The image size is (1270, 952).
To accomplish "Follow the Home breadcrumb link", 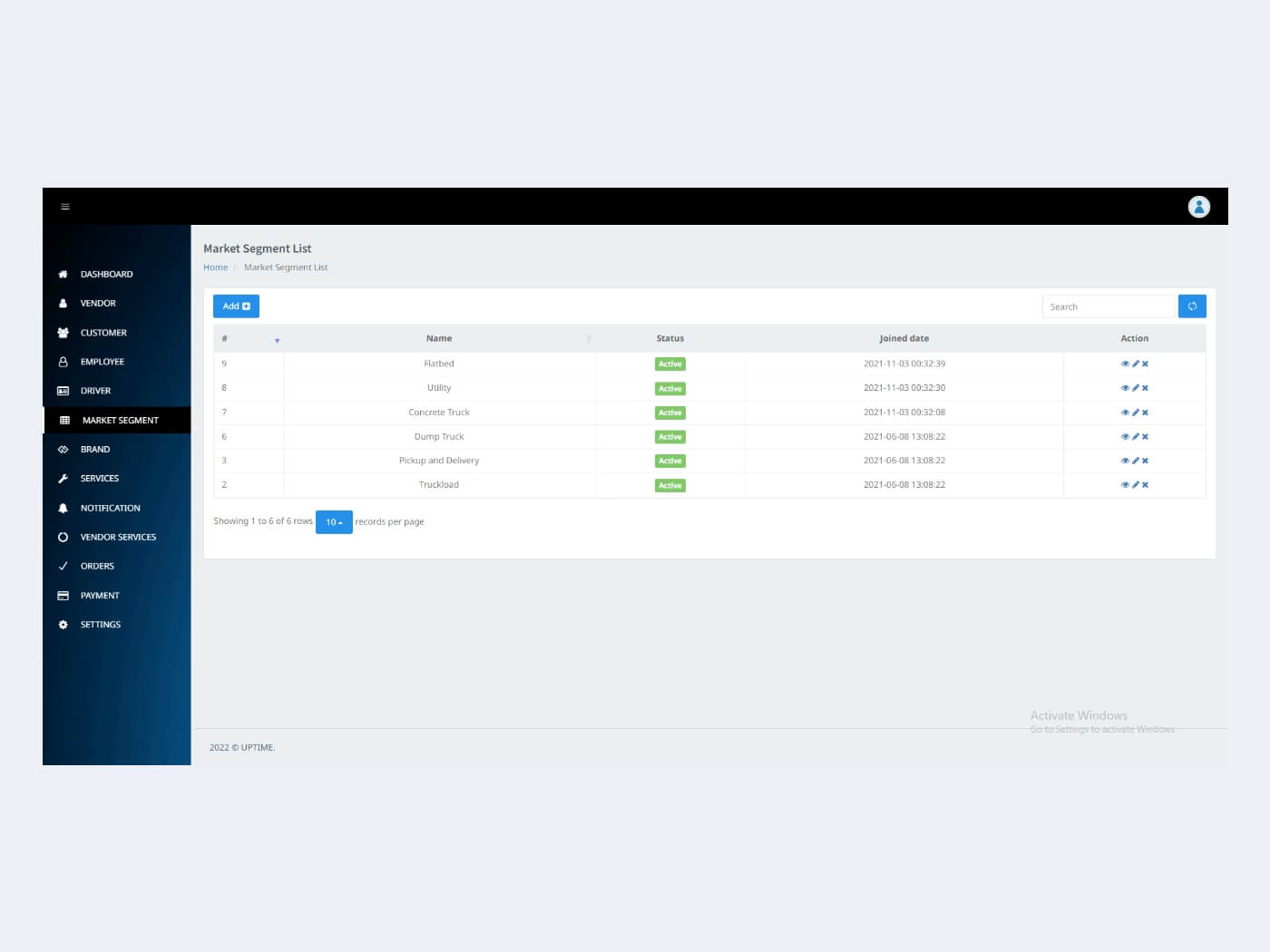I will click(215, 267).
